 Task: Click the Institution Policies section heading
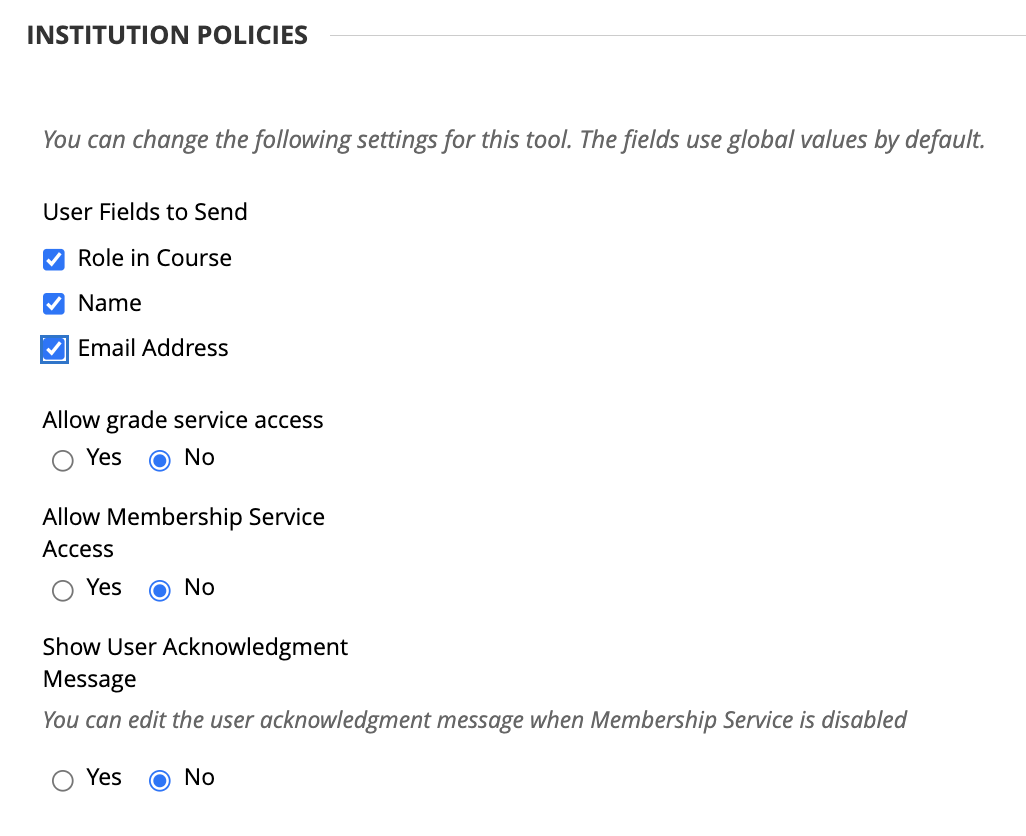[x=167, y=36]
